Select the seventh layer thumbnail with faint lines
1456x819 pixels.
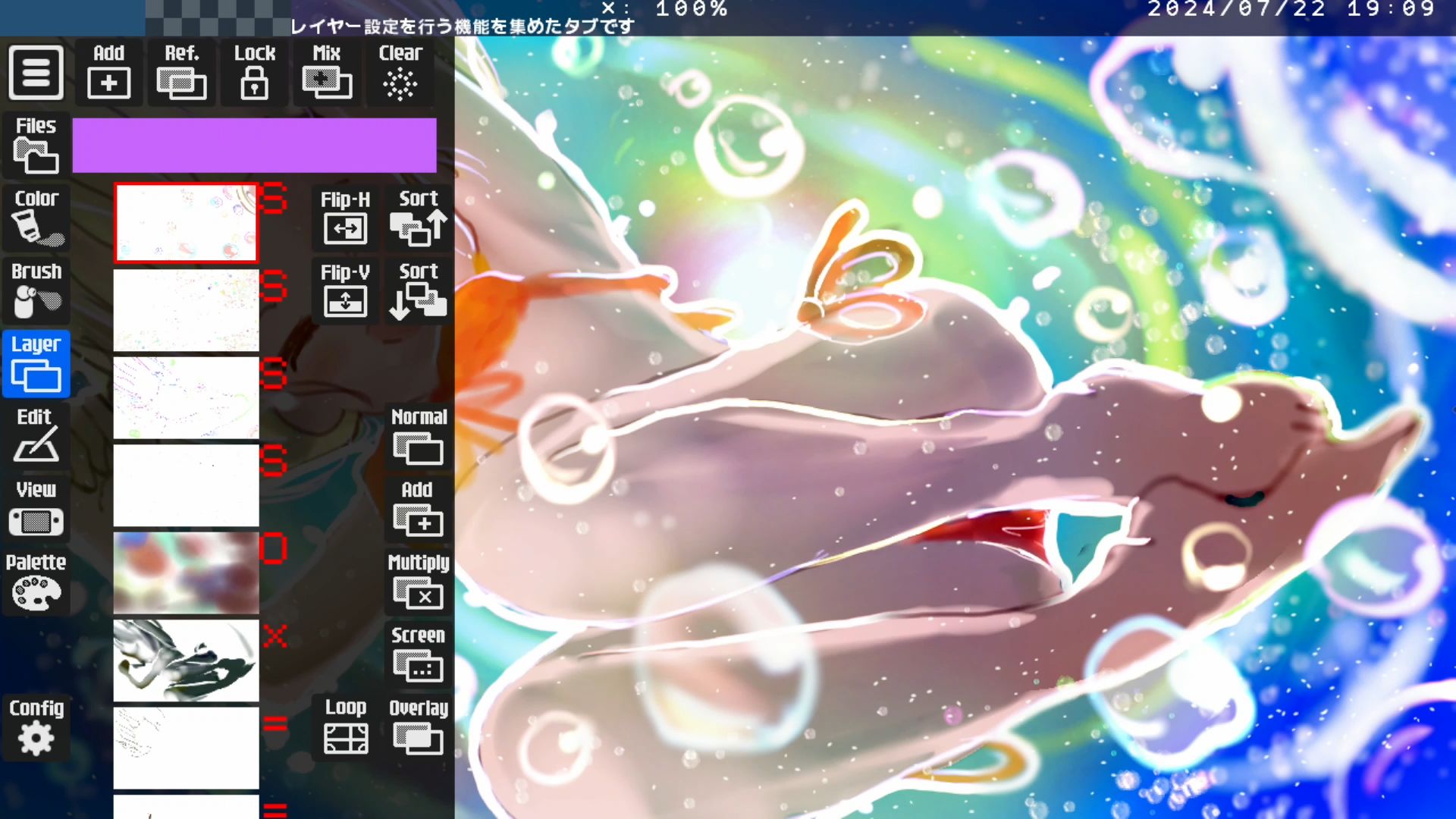click(x=186, y=748)
